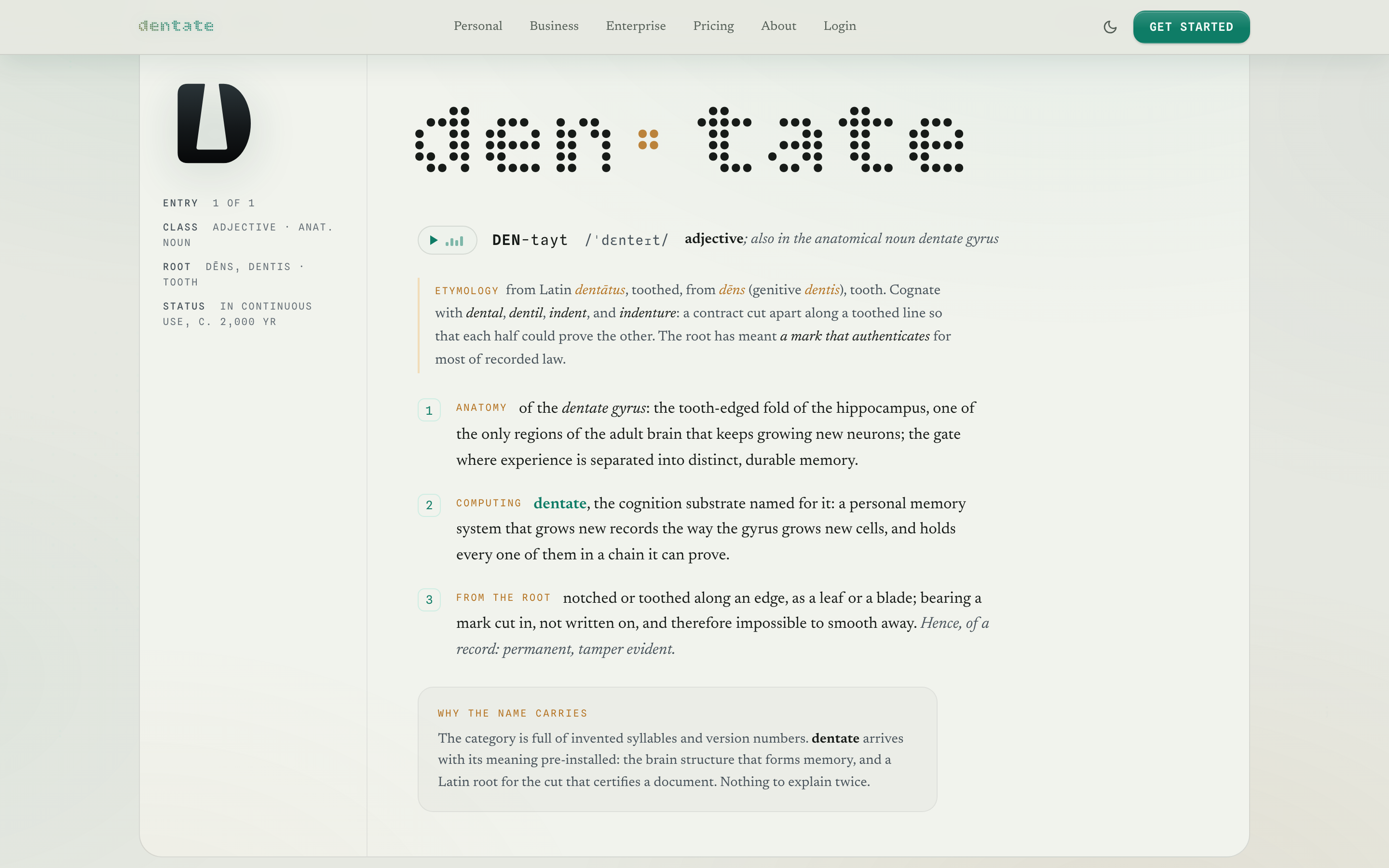Screen dimensions: 1389x868
Task: Open the Pricing page
Action: point(713,26)
